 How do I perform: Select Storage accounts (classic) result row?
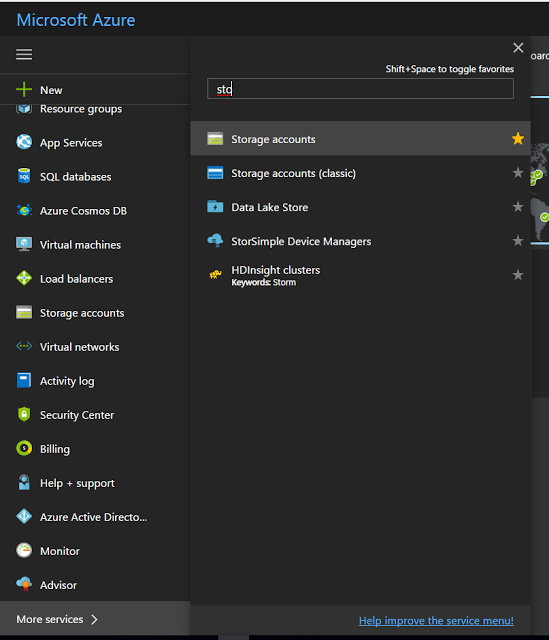(x=360, y=173)
